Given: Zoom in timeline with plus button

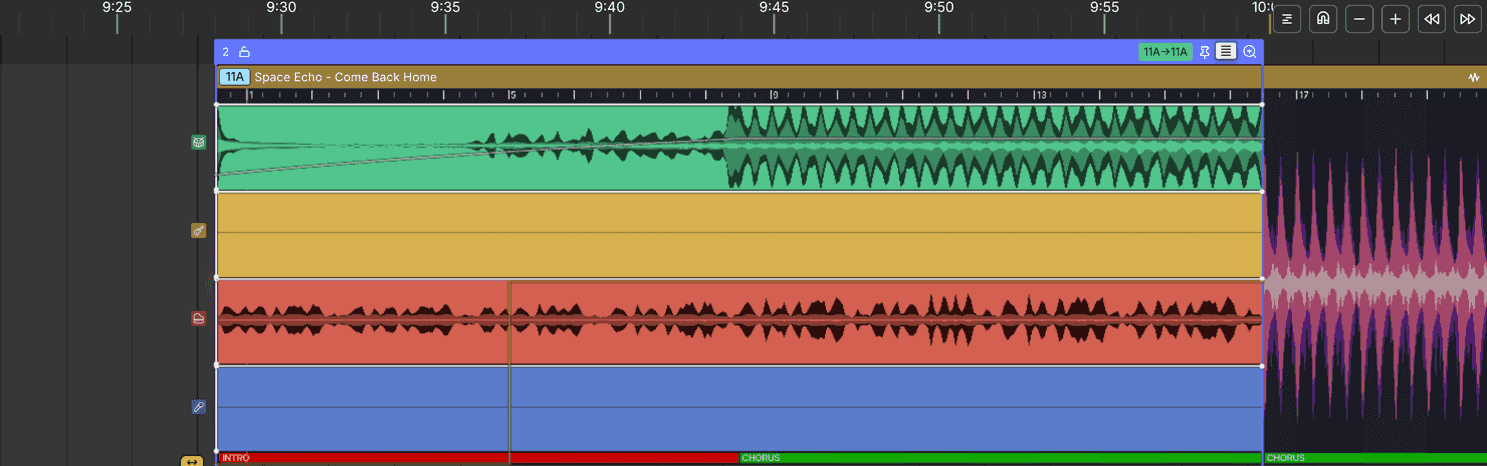Looking at the screenshot, I should (x=1396, y=19).
